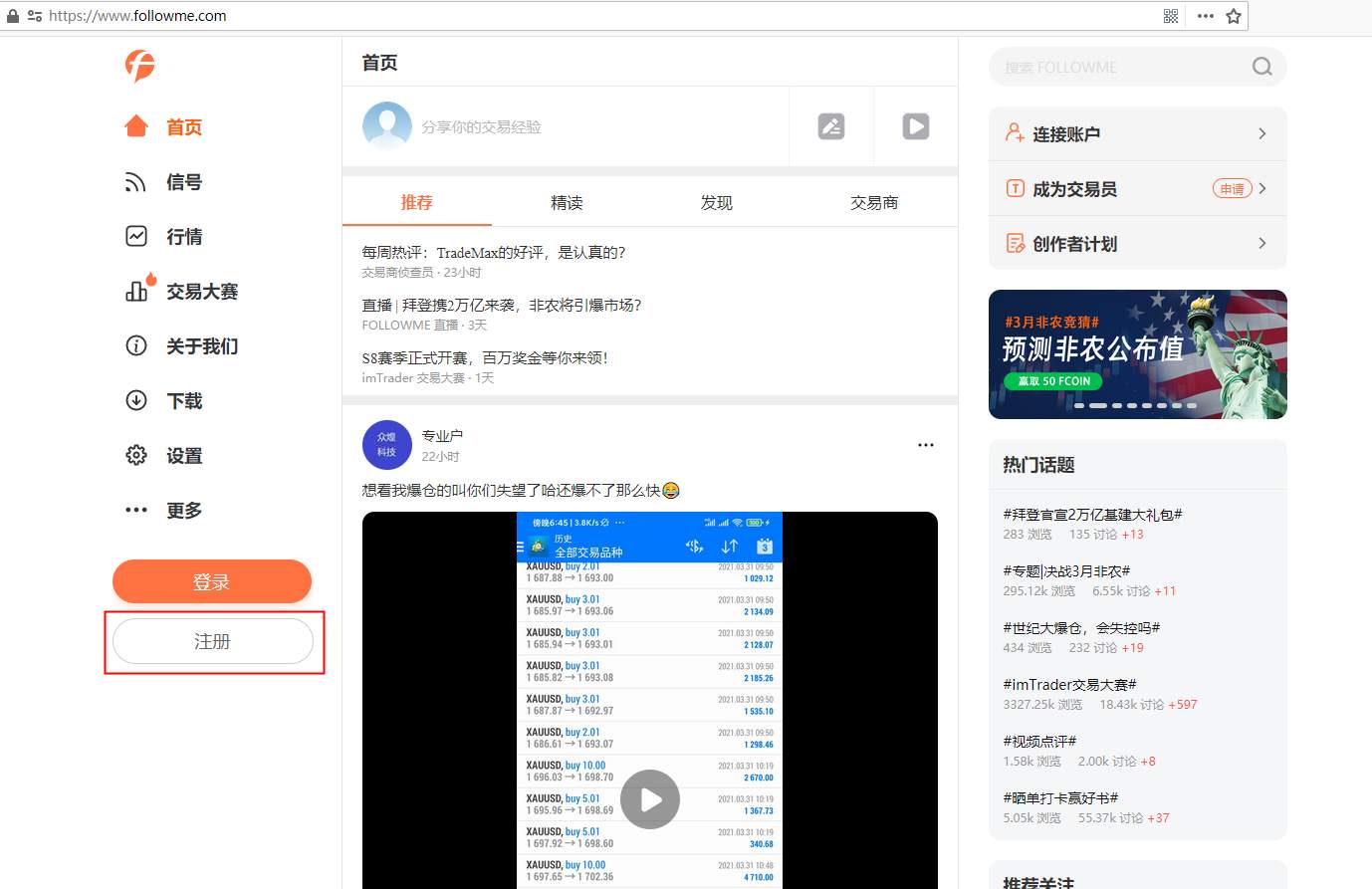Click the write article pencil icon
1372x889 pixels.
point(831,126)
